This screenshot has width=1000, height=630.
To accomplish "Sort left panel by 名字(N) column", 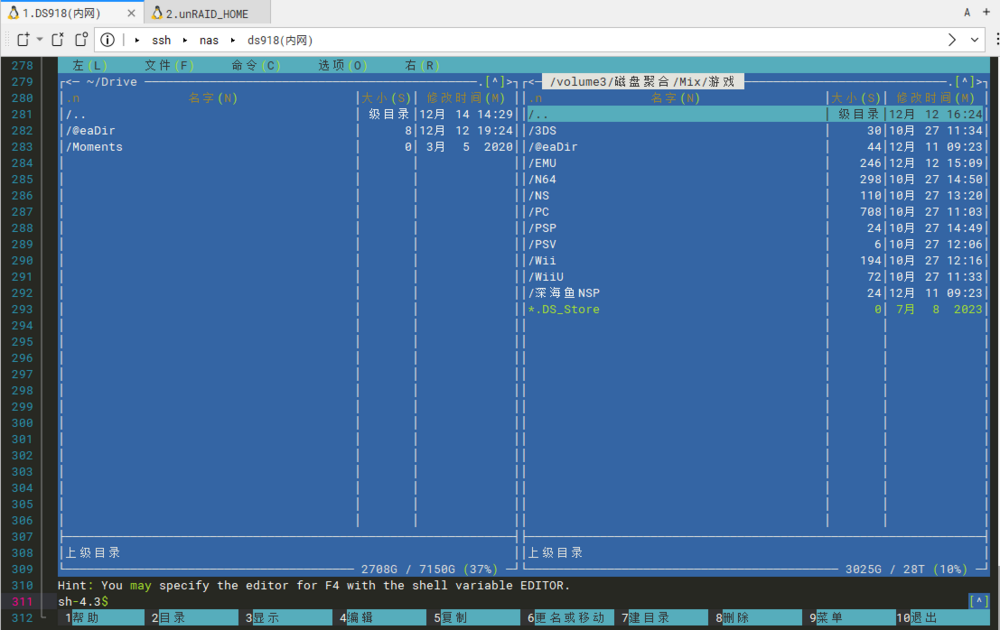I will click(213, 98).
